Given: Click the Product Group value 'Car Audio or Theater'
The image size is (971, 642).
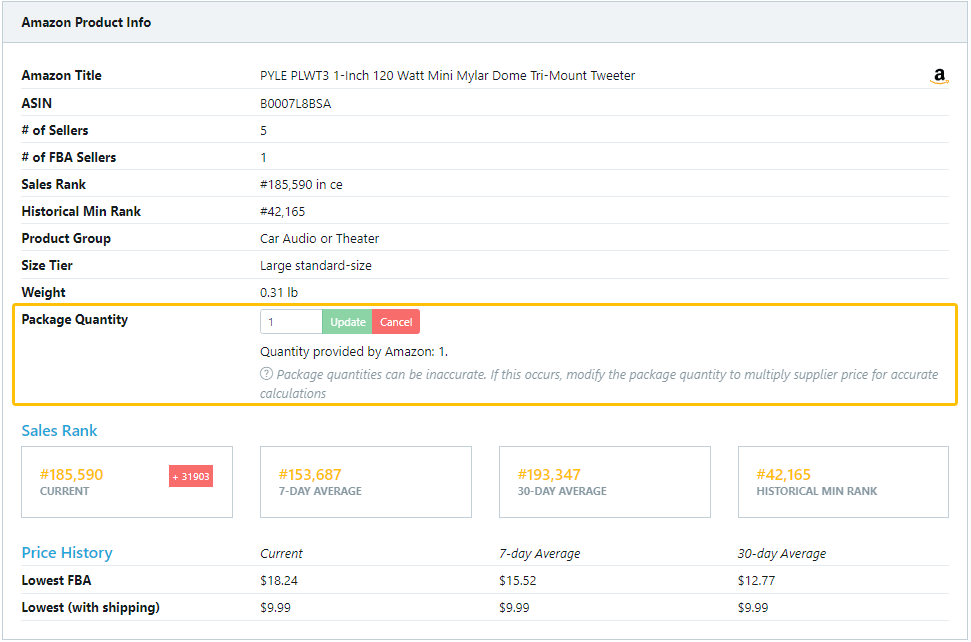Looking at the screenshot, I should 320,238.
